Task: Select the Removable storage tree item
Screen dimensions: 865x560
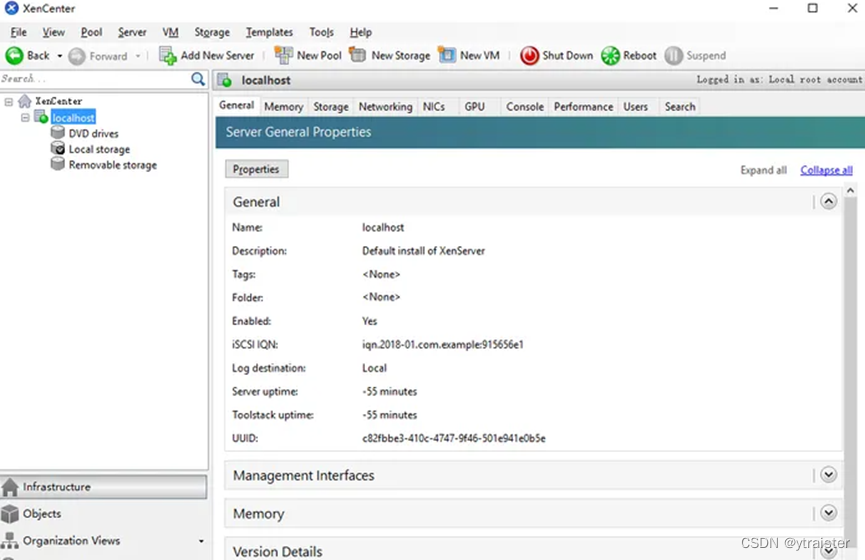Action: tap(113, 165)
